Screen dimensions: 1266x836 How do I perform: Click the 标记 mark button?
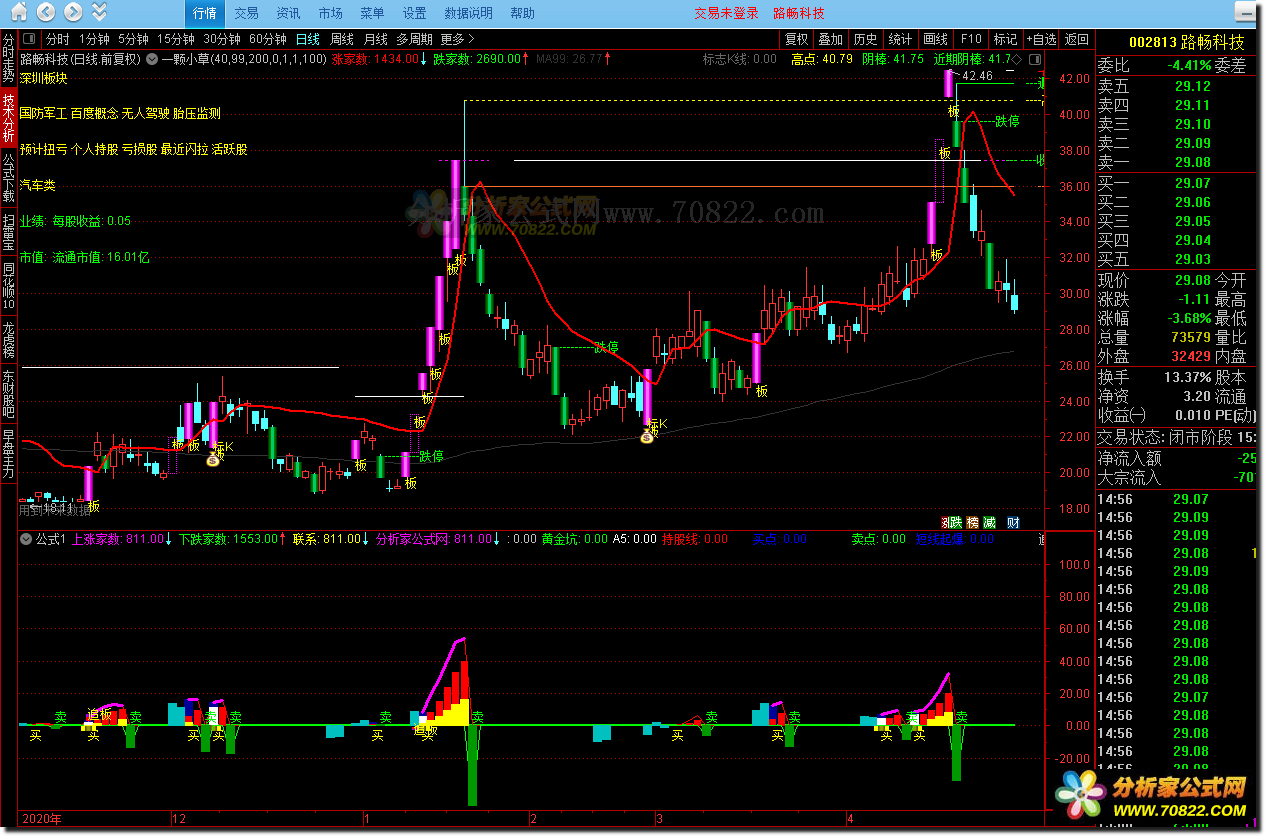pos(1004,39)
